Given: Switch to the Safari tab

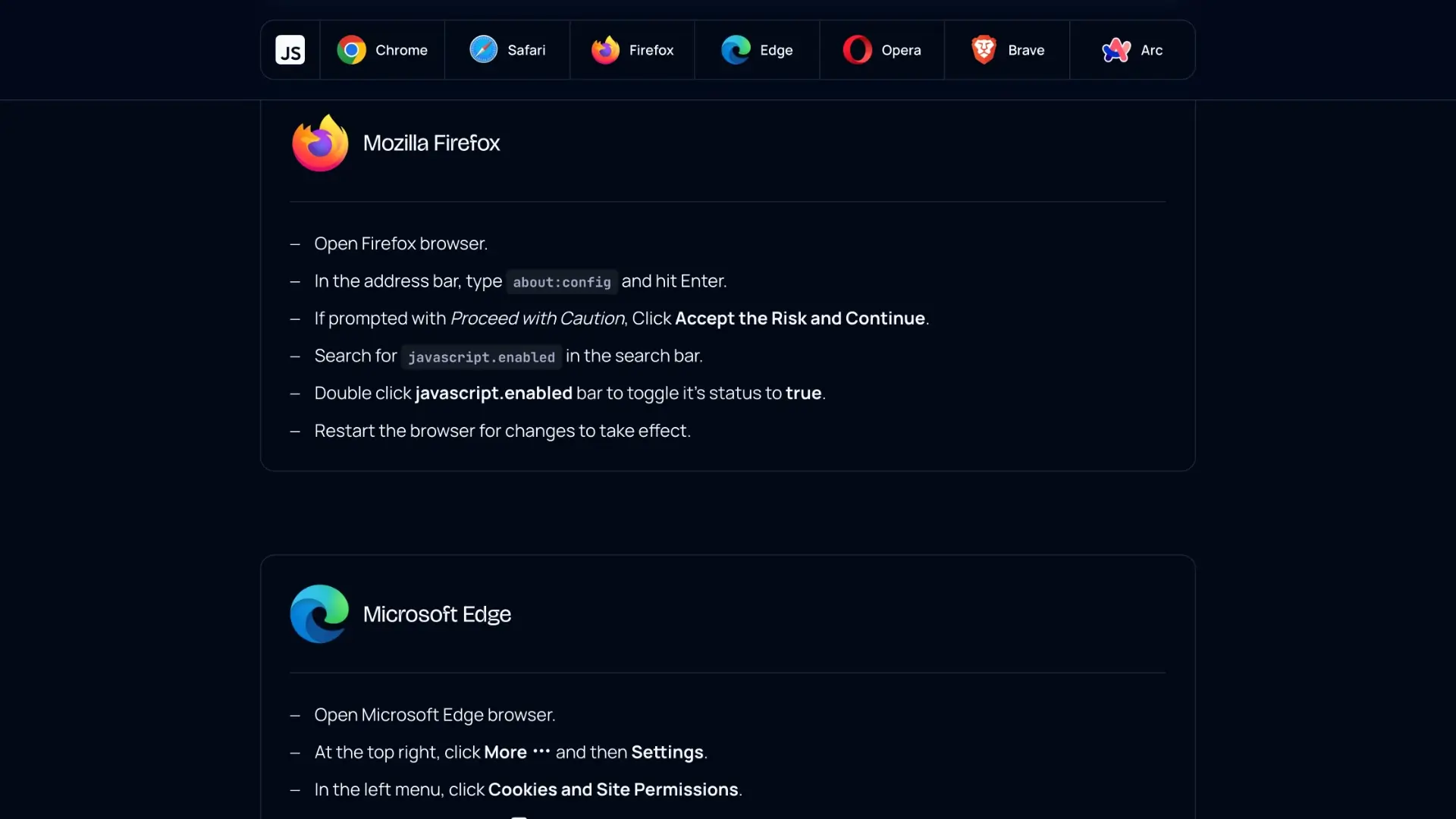Looking at the screenshot, I should tap(526, 50).
